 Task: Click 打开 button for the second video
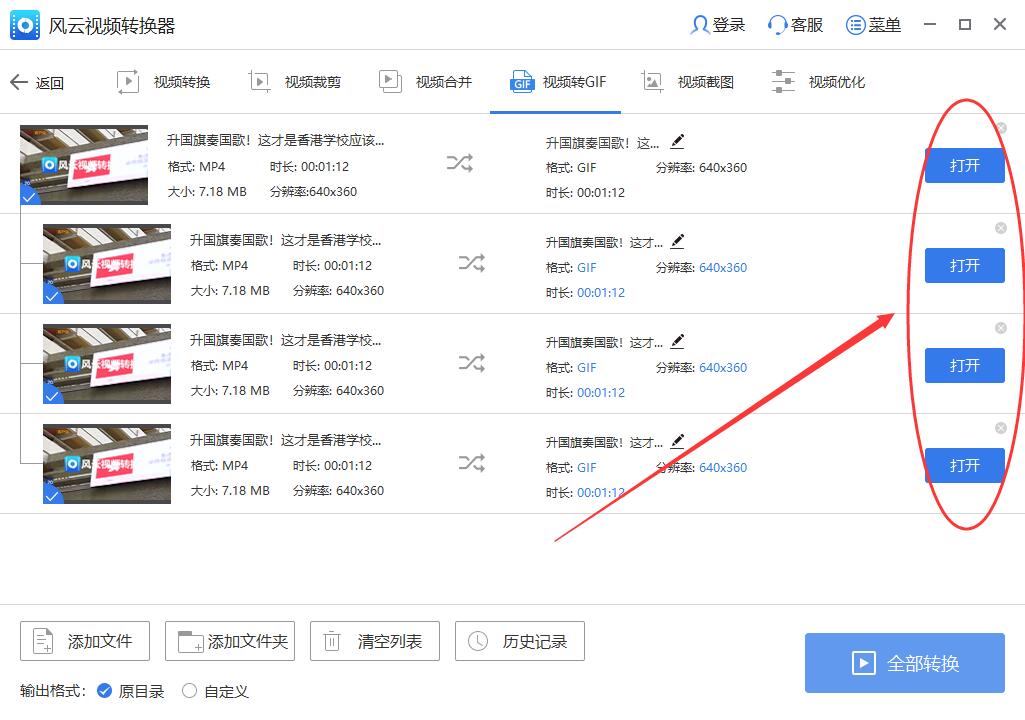click(x=964, y=266)
